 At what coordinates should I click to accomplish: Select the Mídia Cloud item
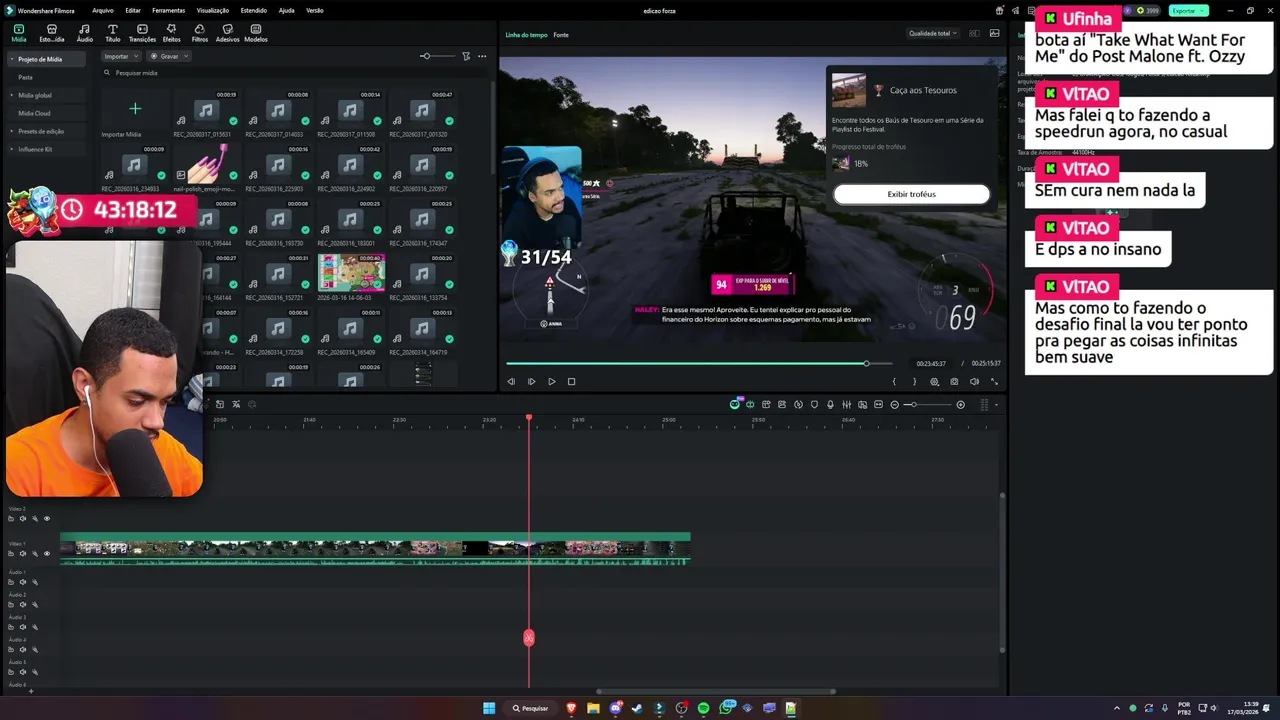pyautogui.click(x=34, y=113)
